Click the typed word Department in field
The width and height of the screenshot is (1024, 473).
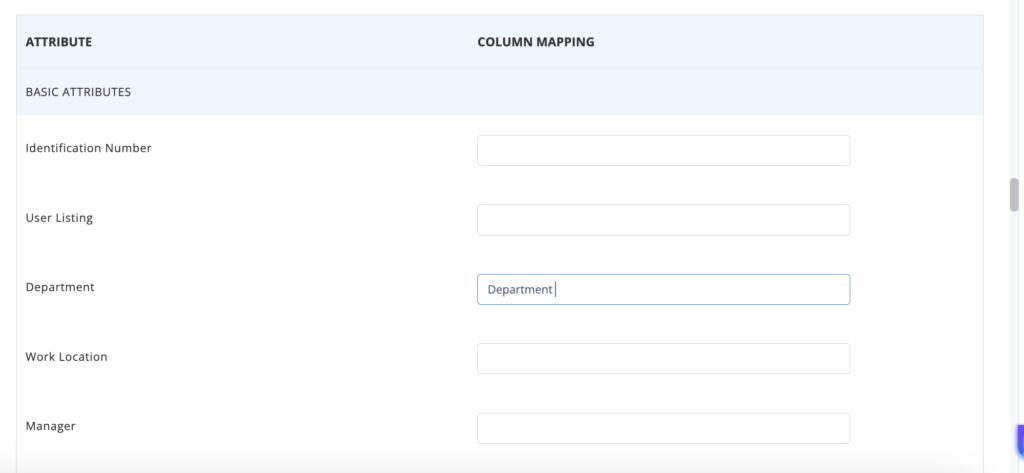pyautogui.click(x=520, y=289)
